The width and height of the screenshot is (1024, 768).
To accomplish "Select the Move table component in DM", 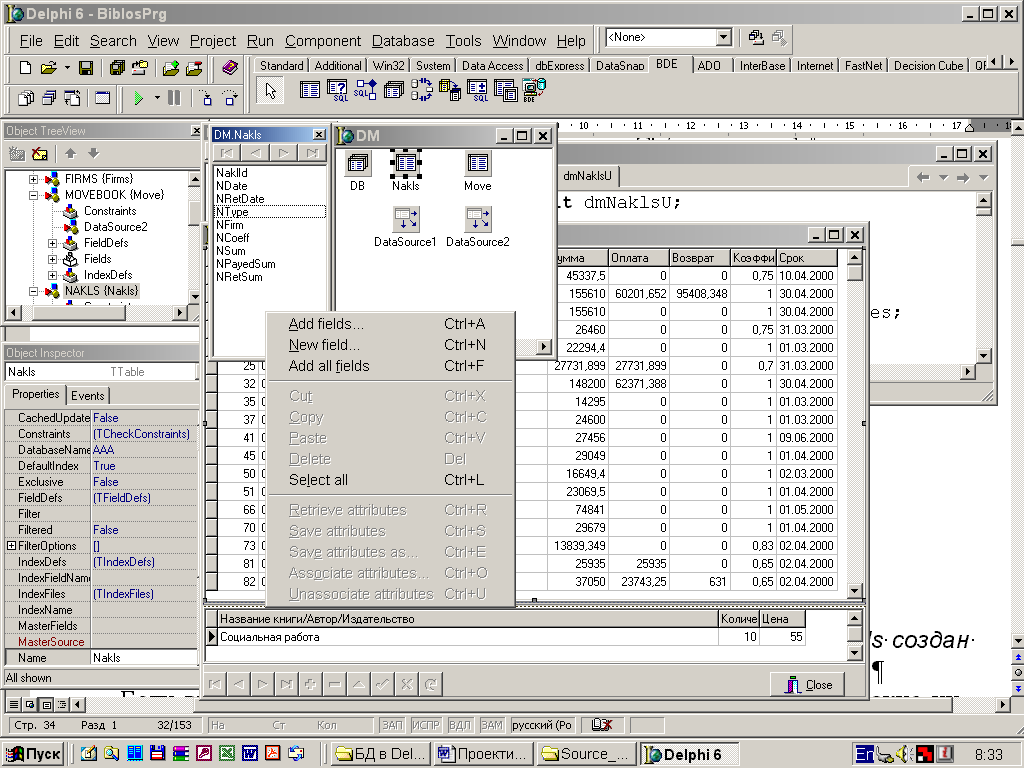I will point(477,163).
